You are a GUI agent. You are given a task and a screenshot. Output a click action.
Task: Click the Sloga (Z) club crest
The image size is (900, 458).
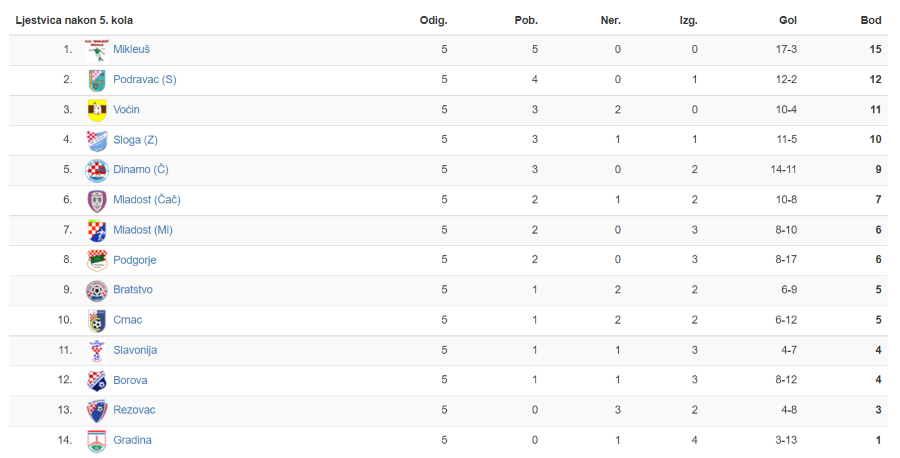[96, 141]
